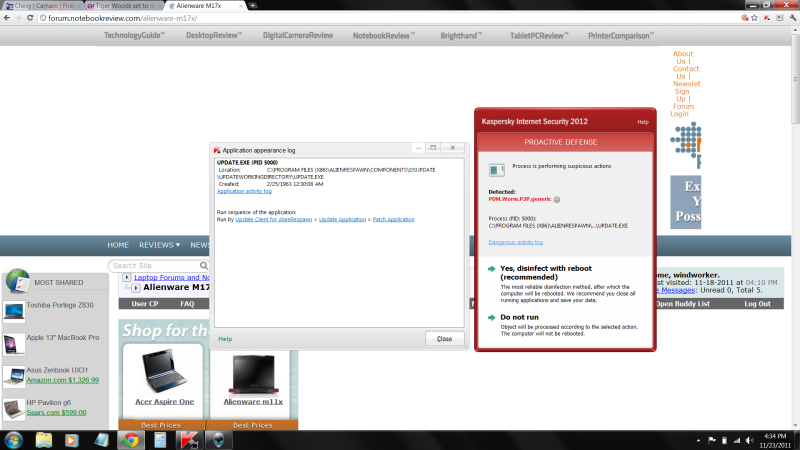Click the browser address bar
The image size is (800, 450).
(388, 18)
